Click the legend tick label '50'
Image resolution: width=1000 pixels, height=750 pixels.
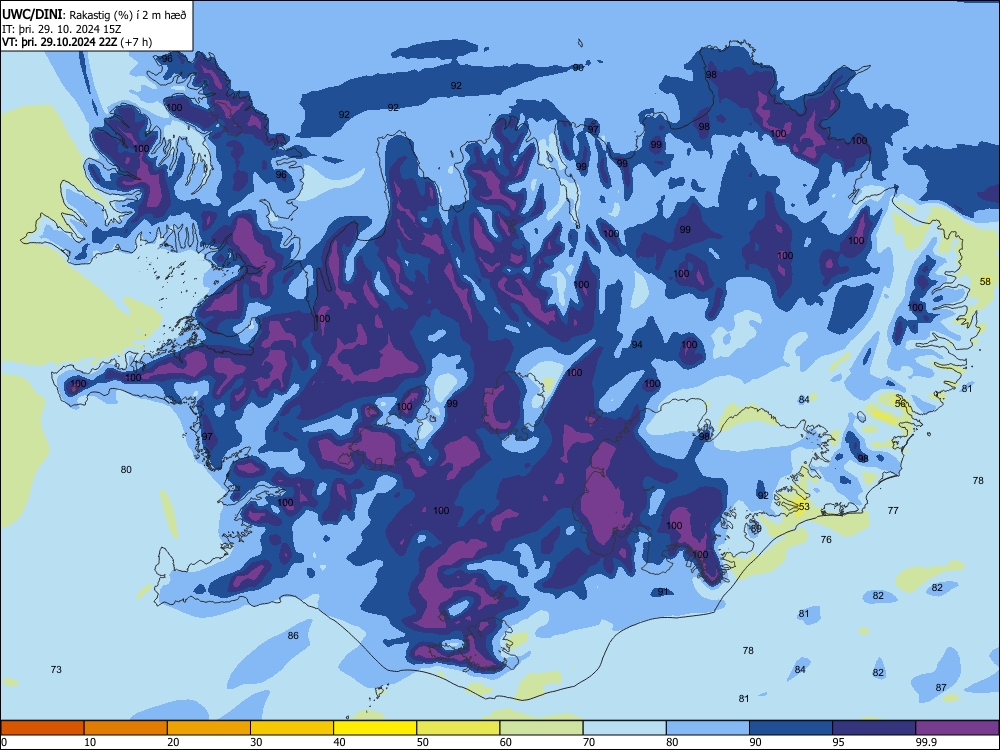click(423, 742)
